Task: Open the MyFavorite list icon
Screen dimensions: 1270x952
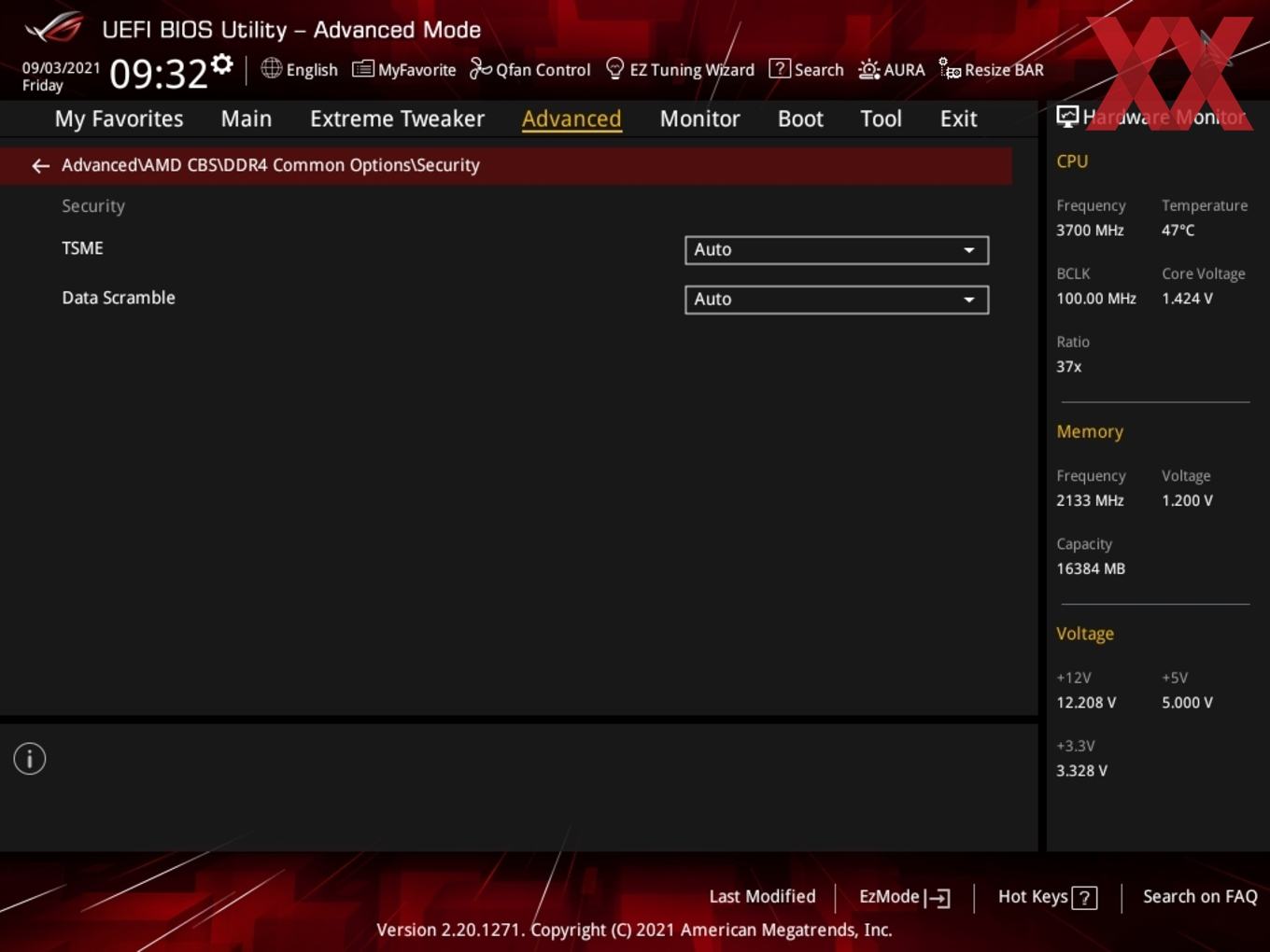Action: (363, 69)
